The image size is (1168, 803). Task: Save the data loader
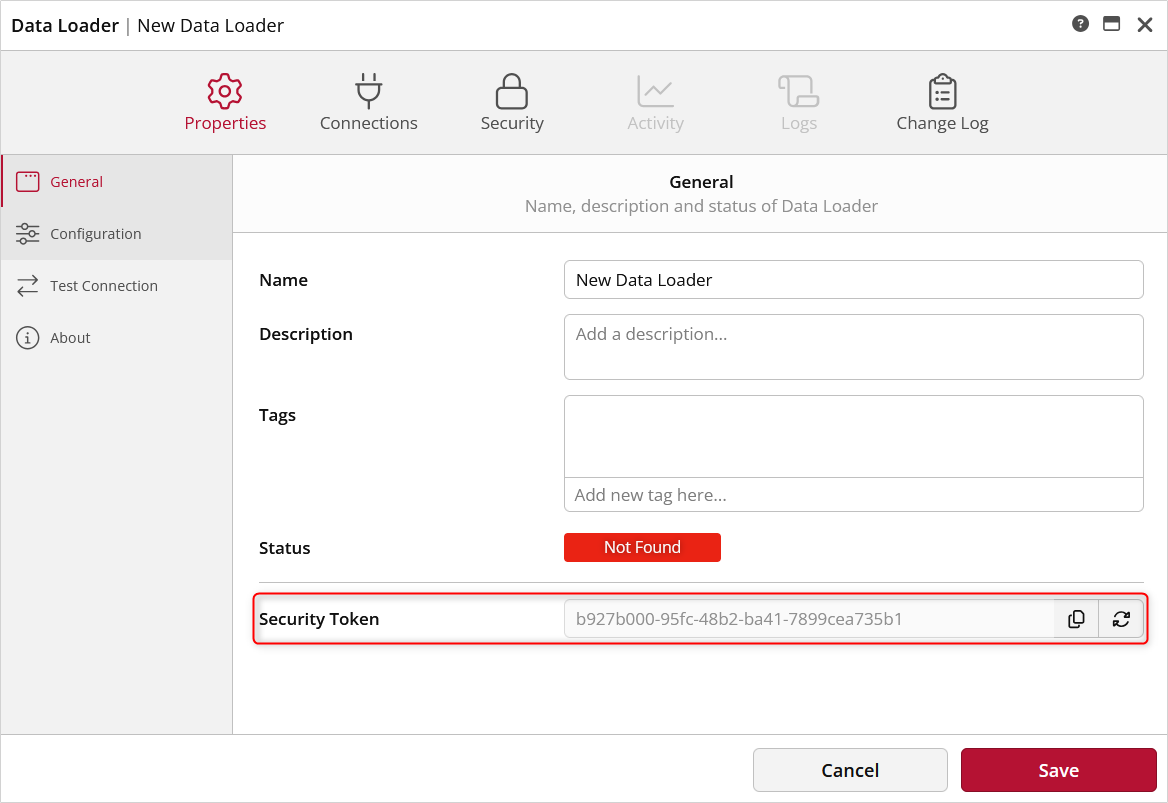pos(1058,770)
